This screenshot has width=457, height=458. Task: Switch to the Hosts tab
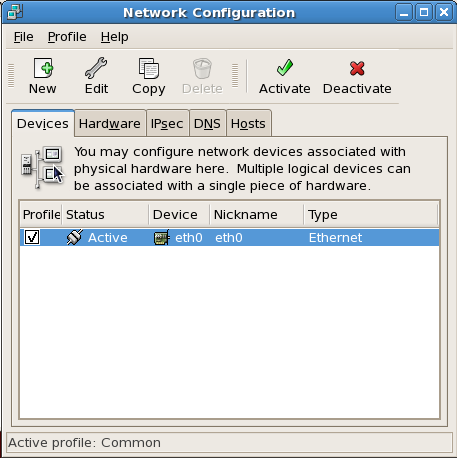(248, 124)
